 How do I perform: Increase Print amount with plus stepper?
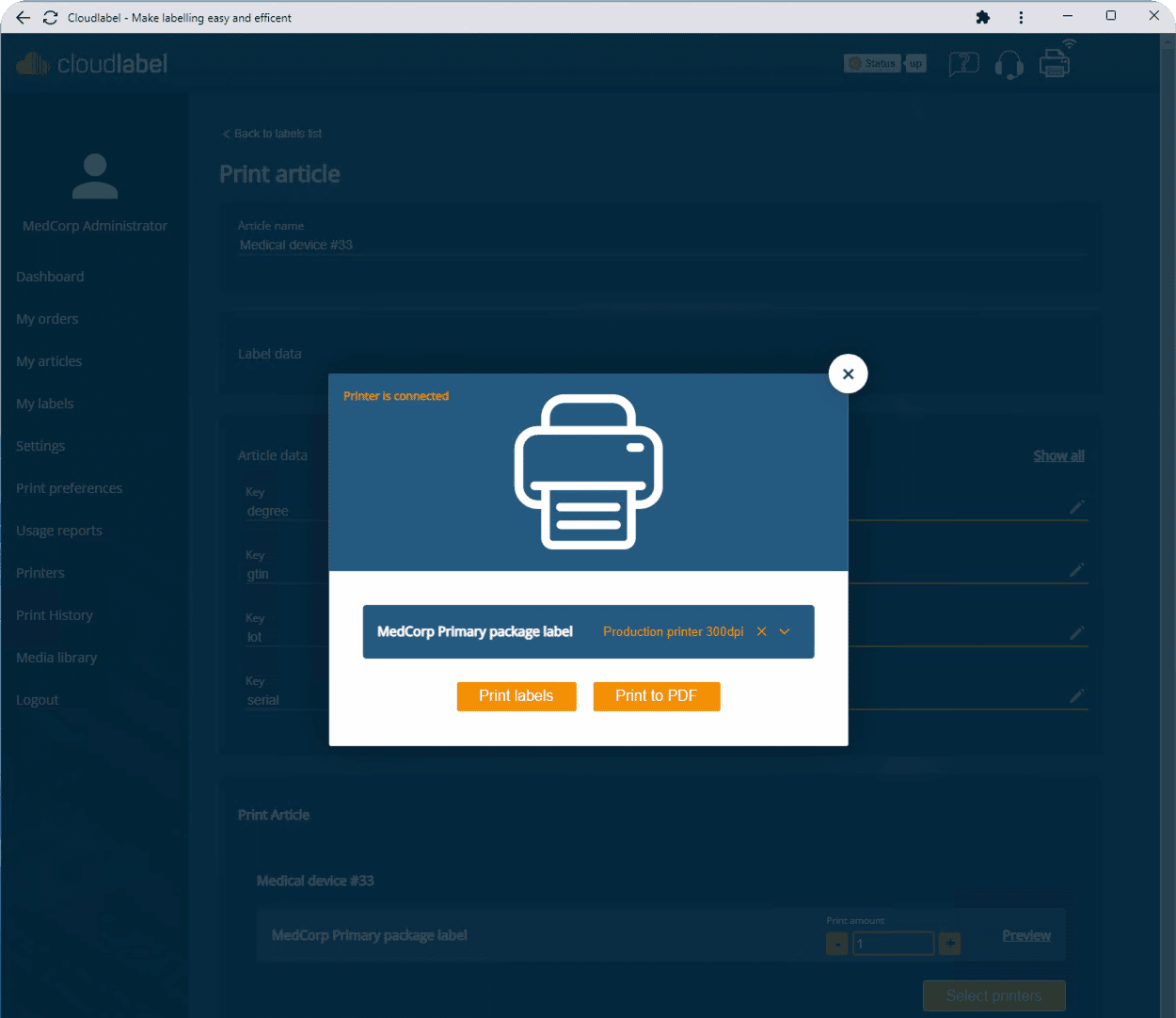coord(948,943)
